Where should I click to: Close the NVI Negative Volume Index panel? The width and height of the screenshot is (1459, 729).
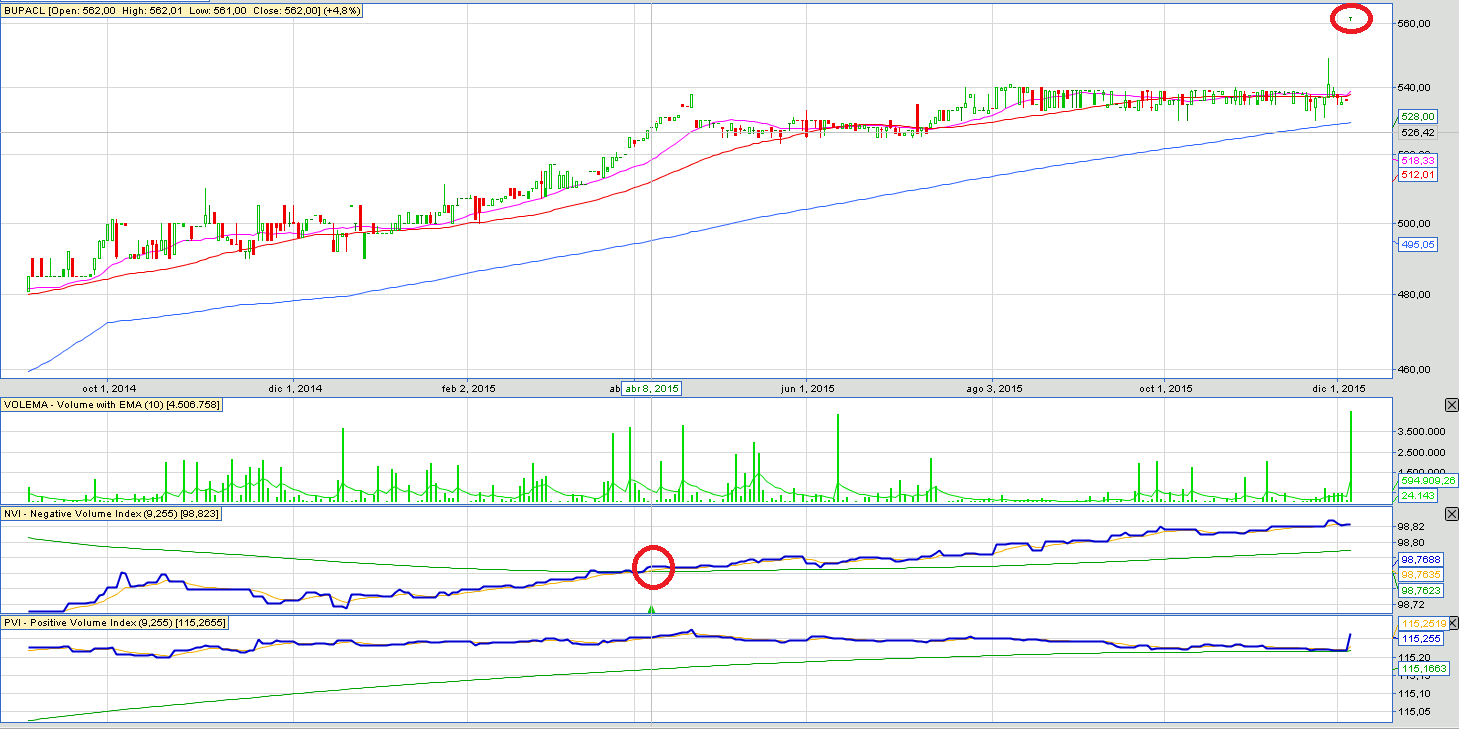pos(1451,514)
